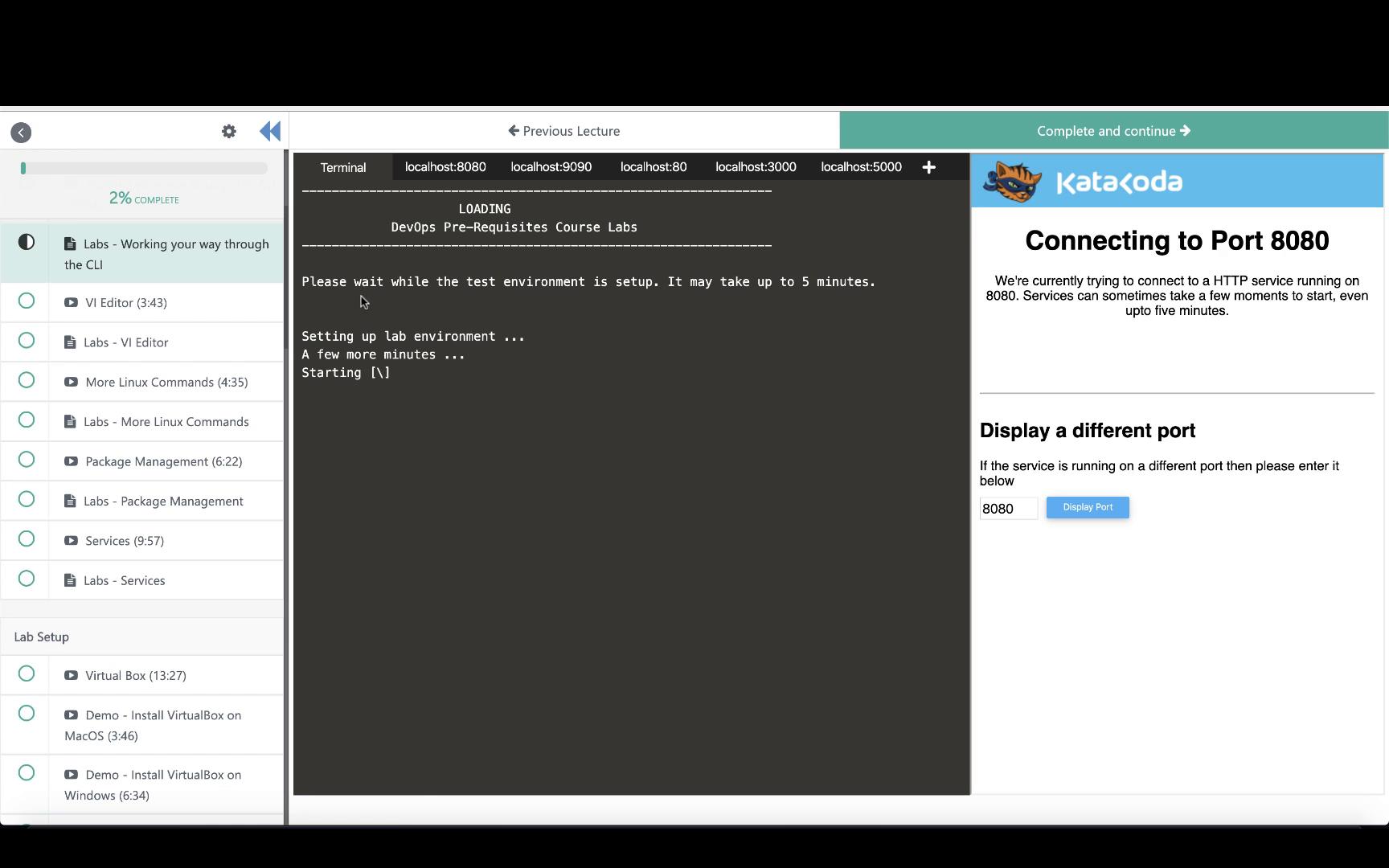Viewport: 1389px width, 868px height.
Task: Click video icon beside Virtual Box (13:27)
Action: coord(71,676)
